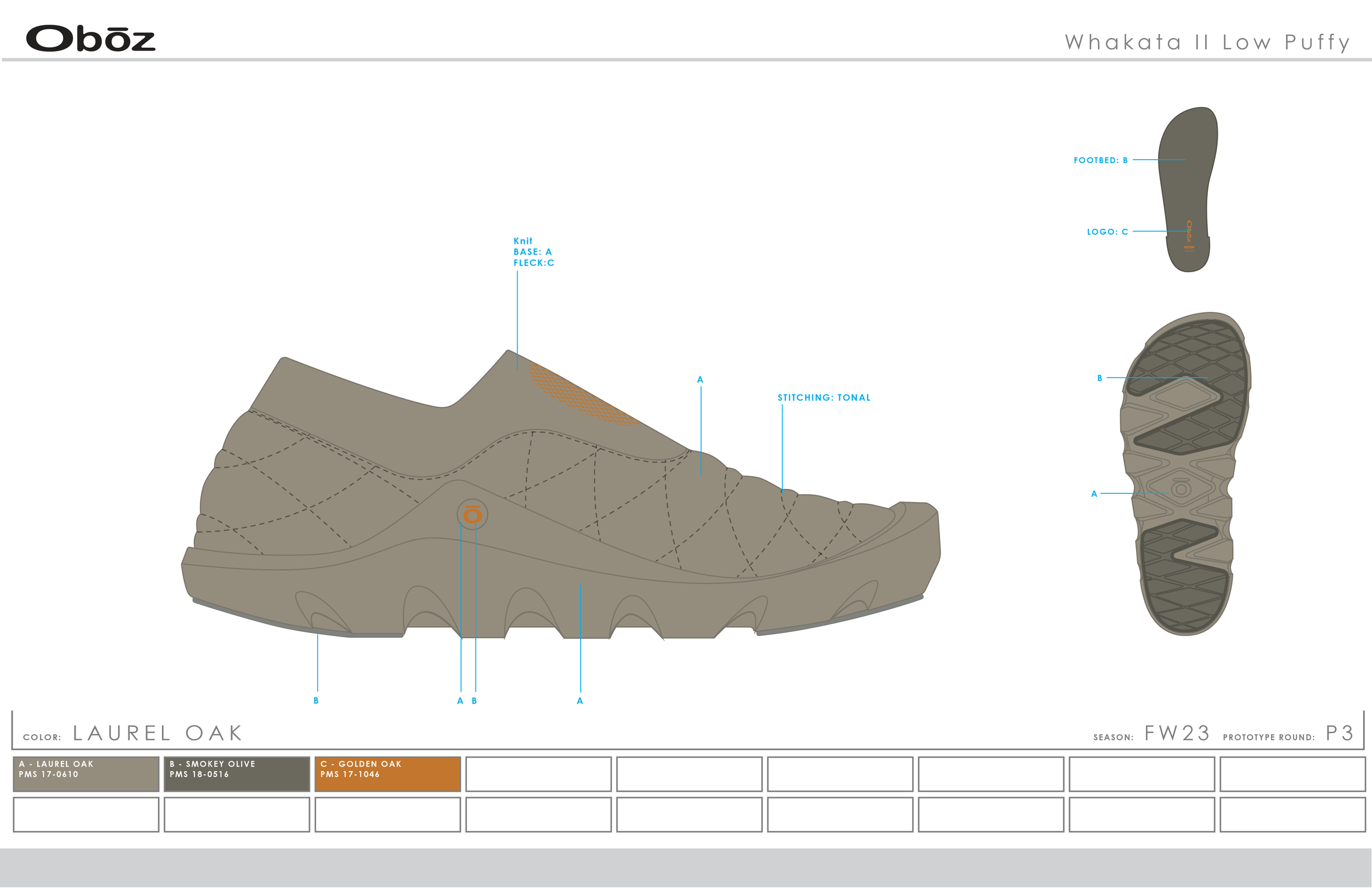Click the "COLOR:" label
The height and width of the screenshot is (888, 1372).
[42, 738]
